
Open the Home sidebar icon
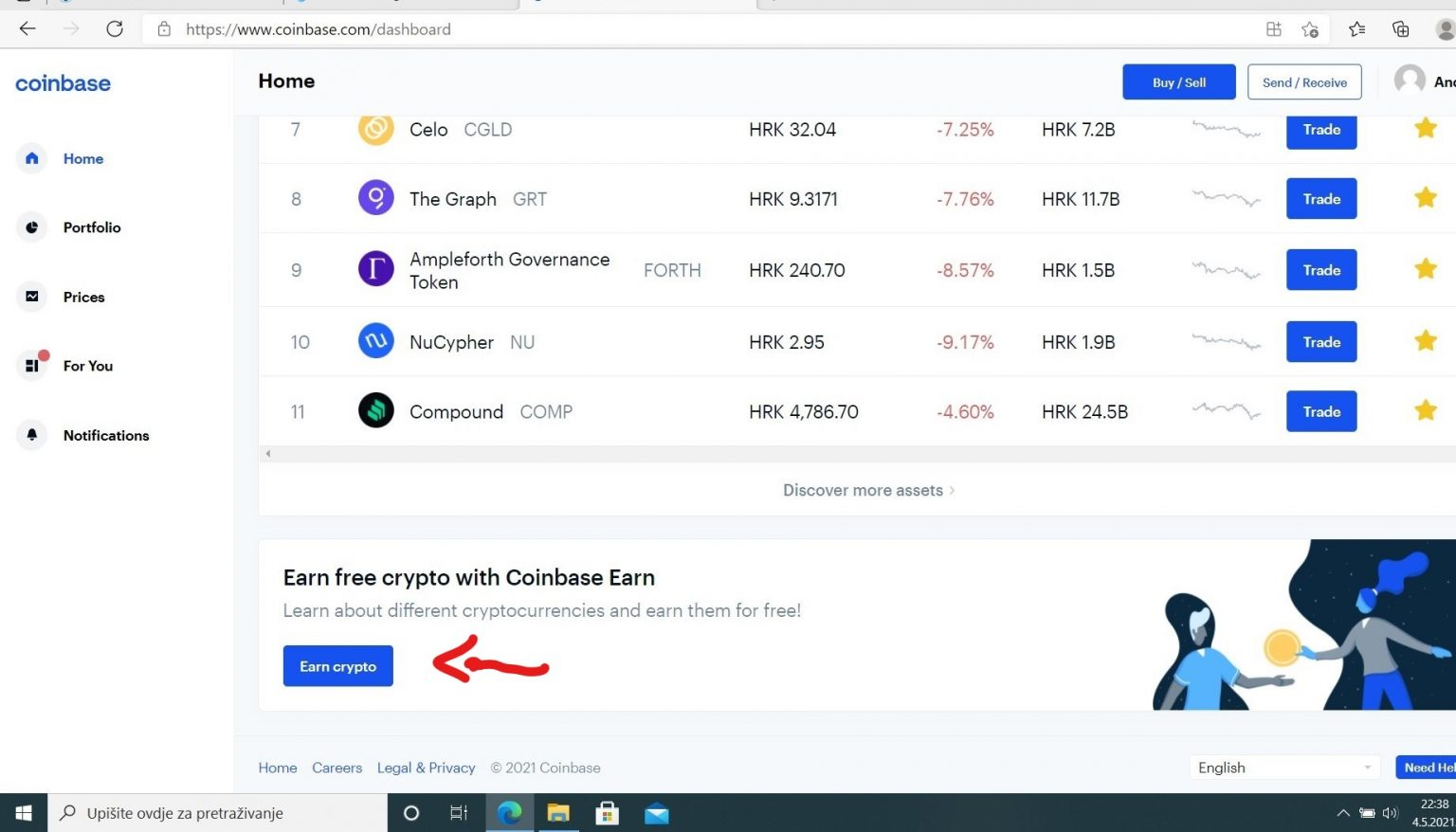(x=32, y=158)
